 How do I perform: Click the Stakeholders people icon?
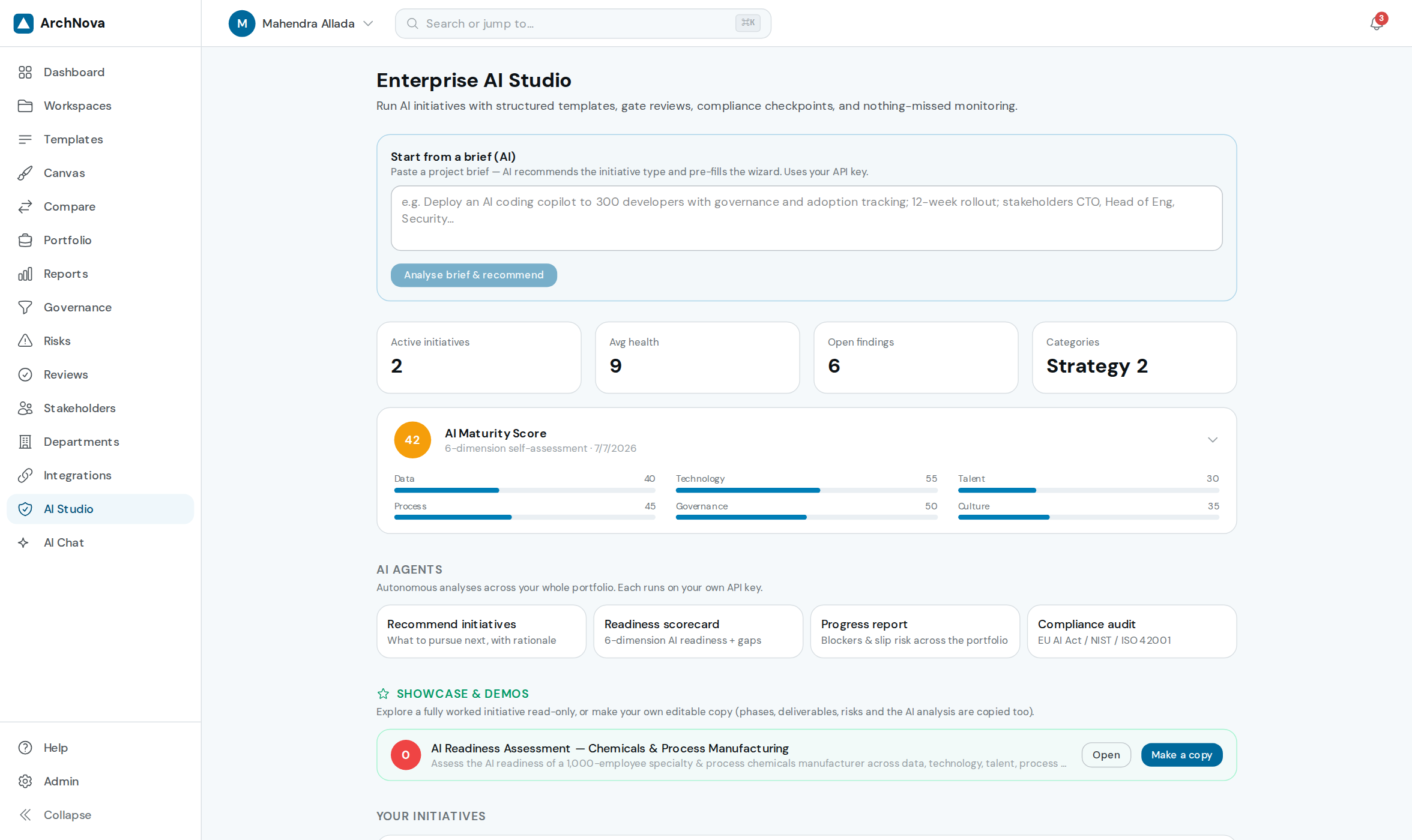coord(25,408)
